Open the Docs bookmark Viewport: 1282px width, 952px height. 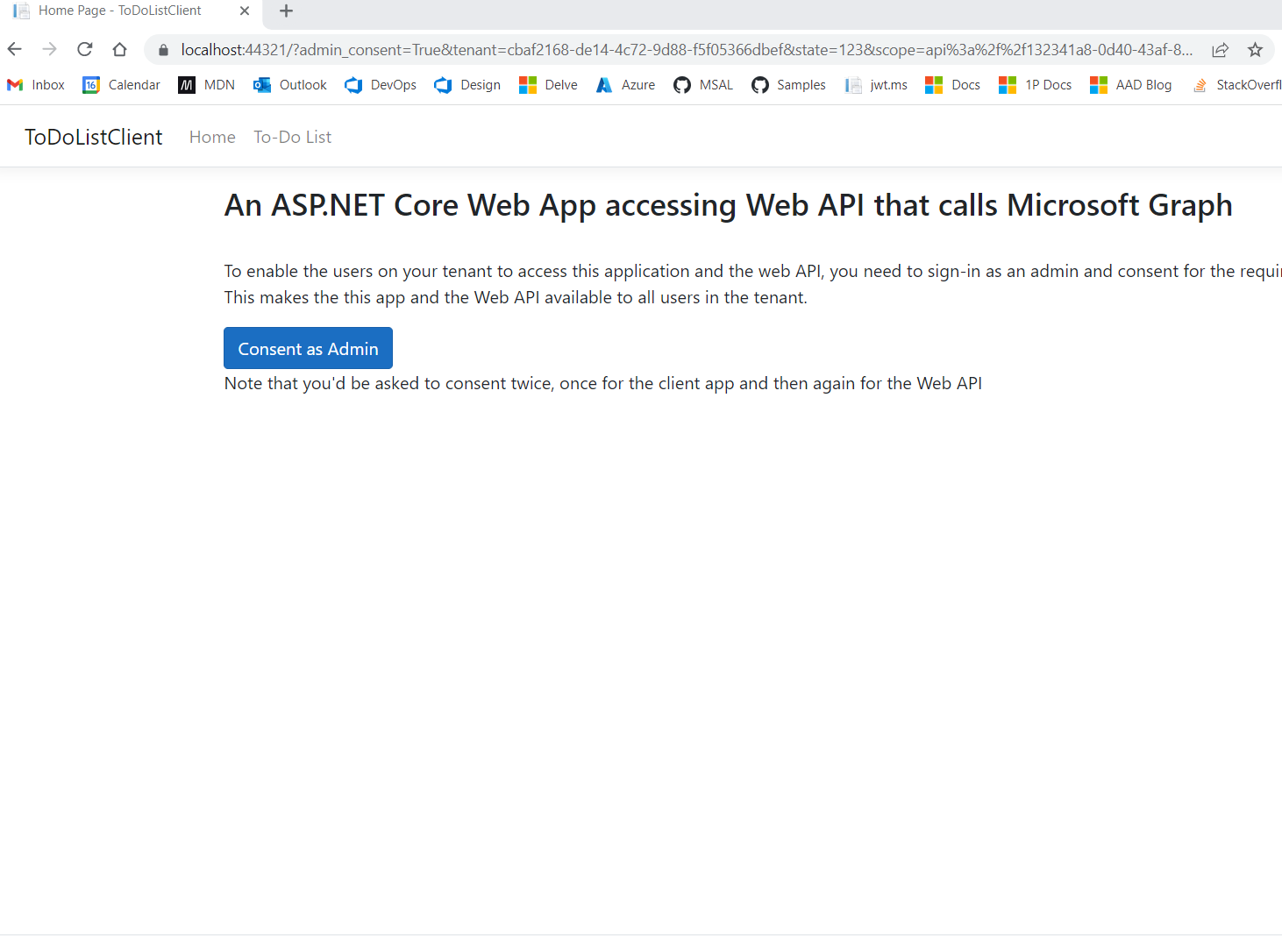pyautogui.click(x=953, y=85)
